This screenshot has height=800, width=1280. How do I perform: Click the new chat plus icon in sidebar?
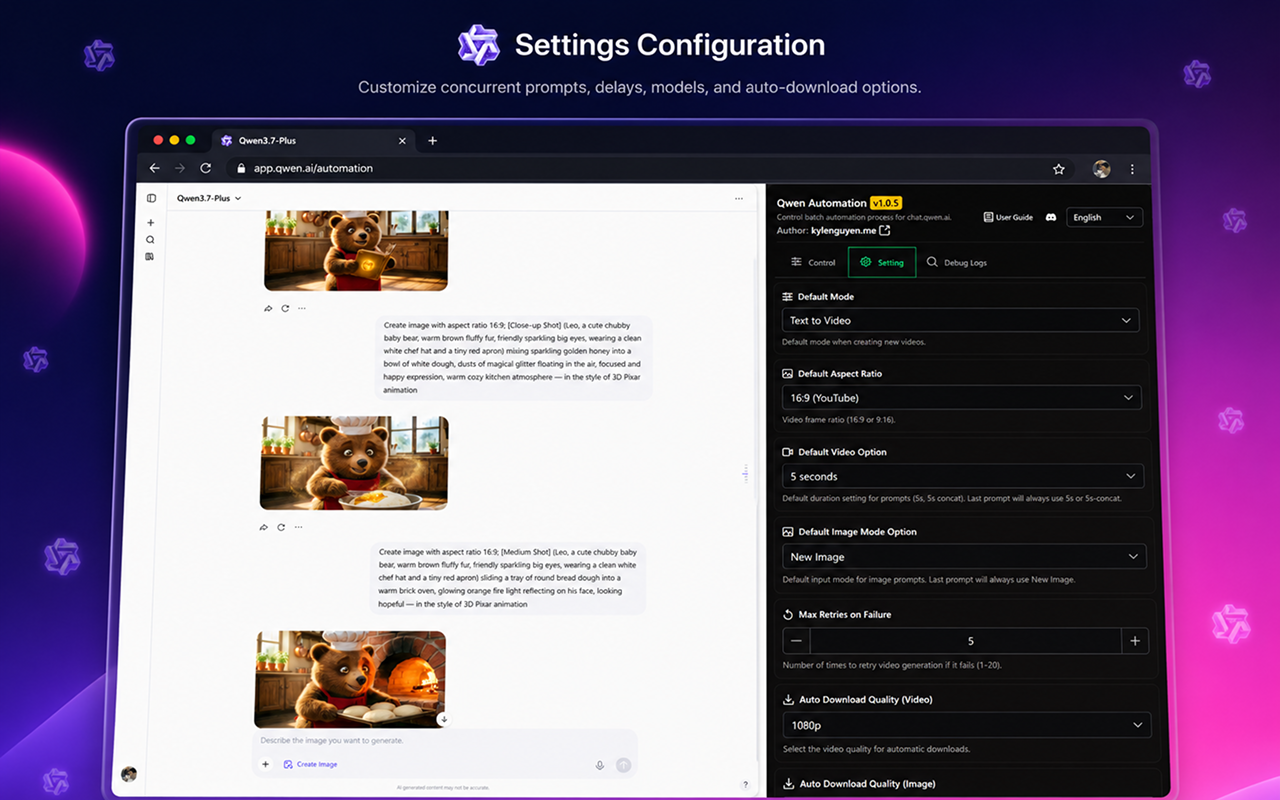point(151,223)
